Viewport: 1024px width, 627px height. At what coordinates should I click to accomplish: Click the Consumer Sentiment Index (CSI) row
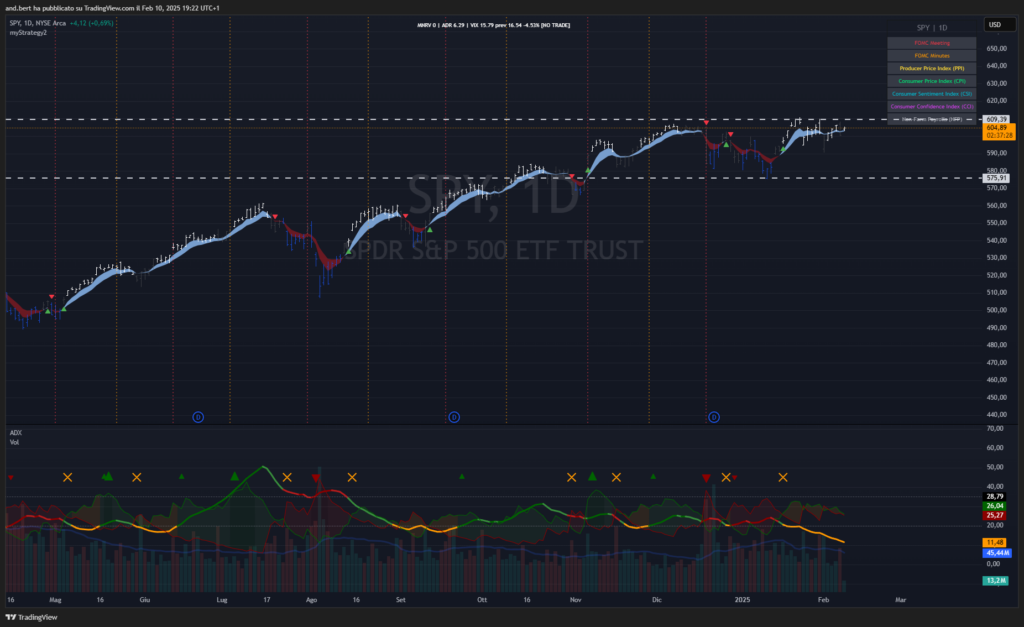(x=931, y=93)
